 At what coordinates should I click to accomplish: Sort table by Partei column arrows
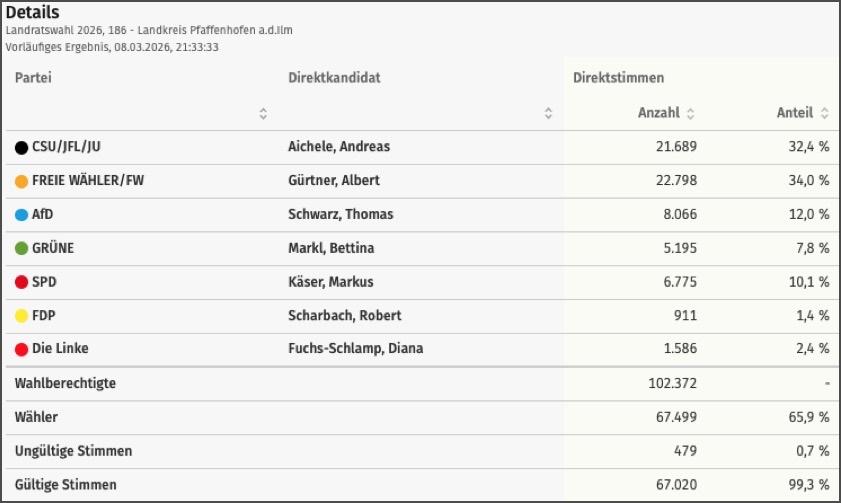(x=263, y=114)
